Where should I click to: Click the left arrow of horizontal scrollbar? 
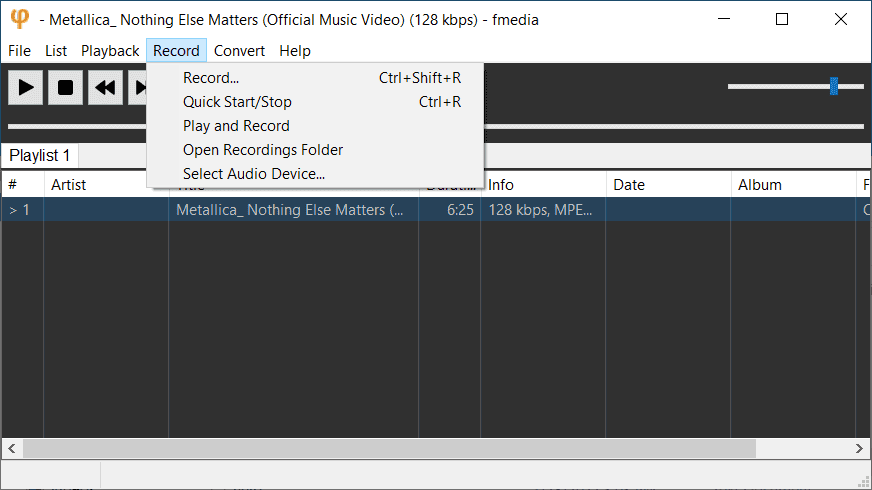coord(12,448)
